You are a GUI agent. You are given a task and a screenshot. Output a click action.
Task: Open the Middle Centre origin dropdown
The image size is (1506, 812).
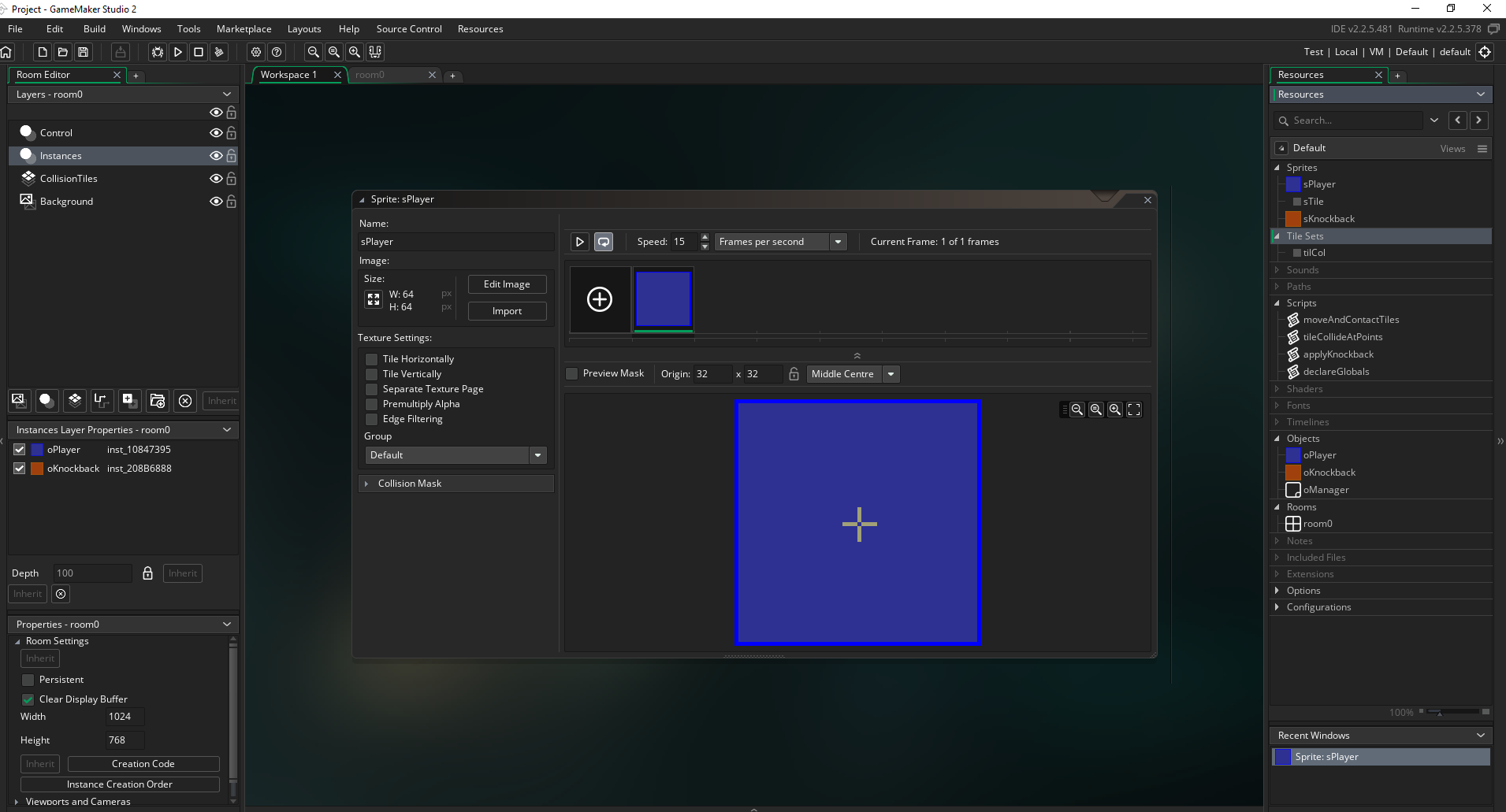[891, 374]
